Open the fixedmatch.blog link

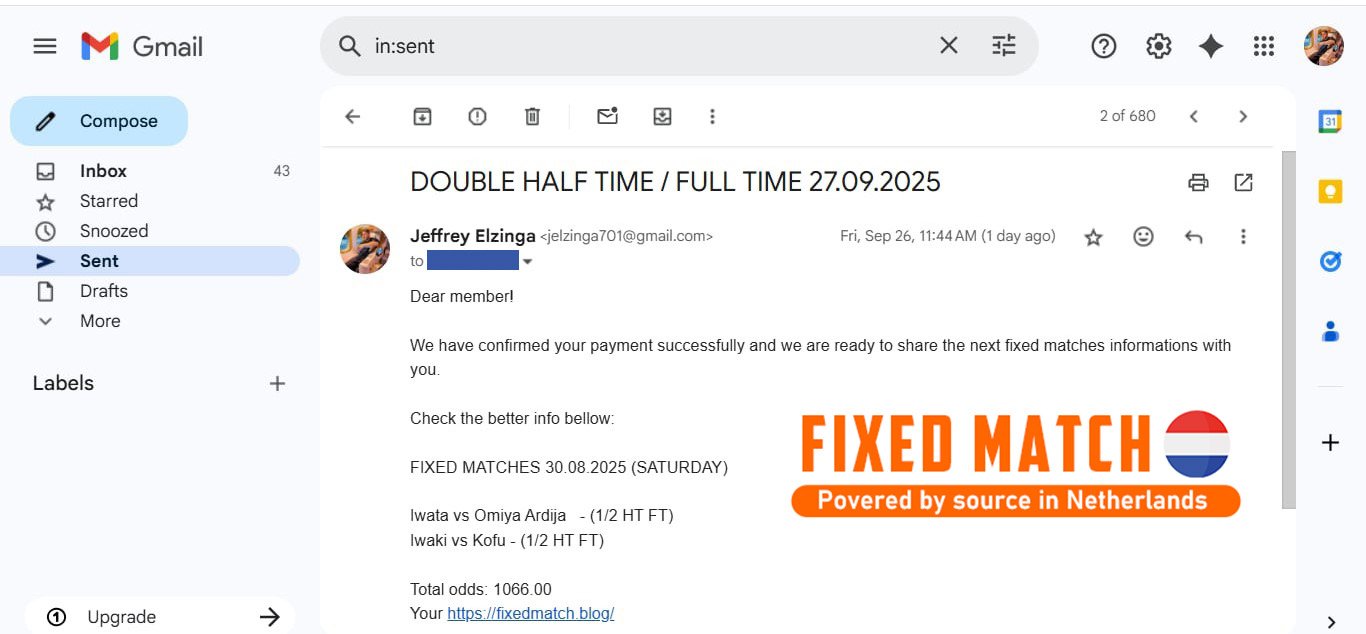tap(530, 613)
